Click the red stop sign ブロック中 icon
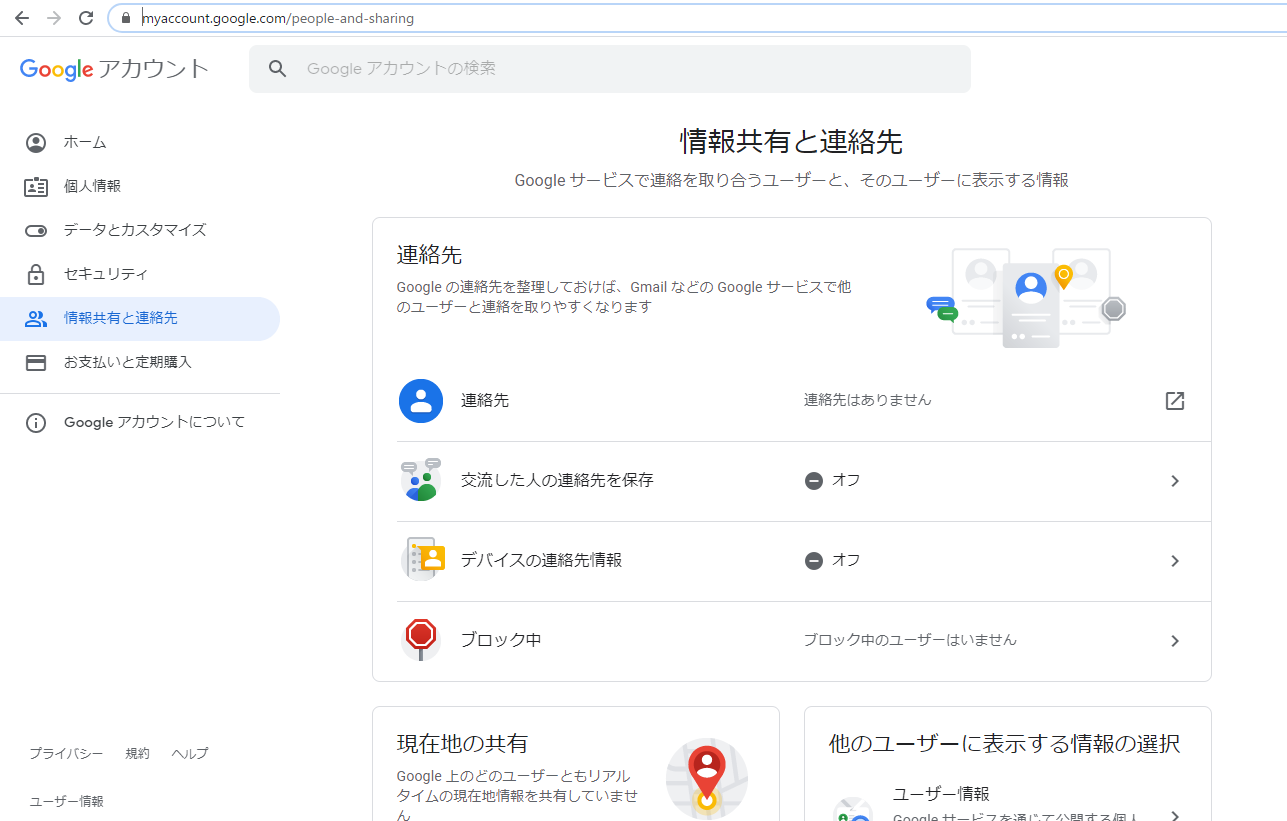 pyautogui.click(x=421, y=639)
